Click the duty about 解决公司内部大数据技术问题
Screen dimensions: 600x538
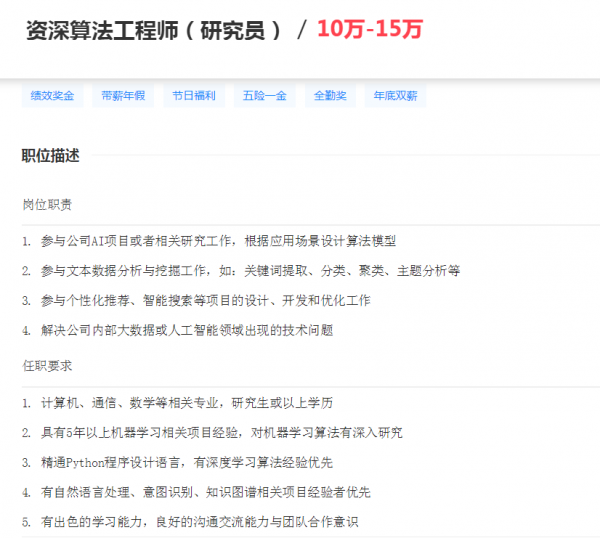click(187, 330)
